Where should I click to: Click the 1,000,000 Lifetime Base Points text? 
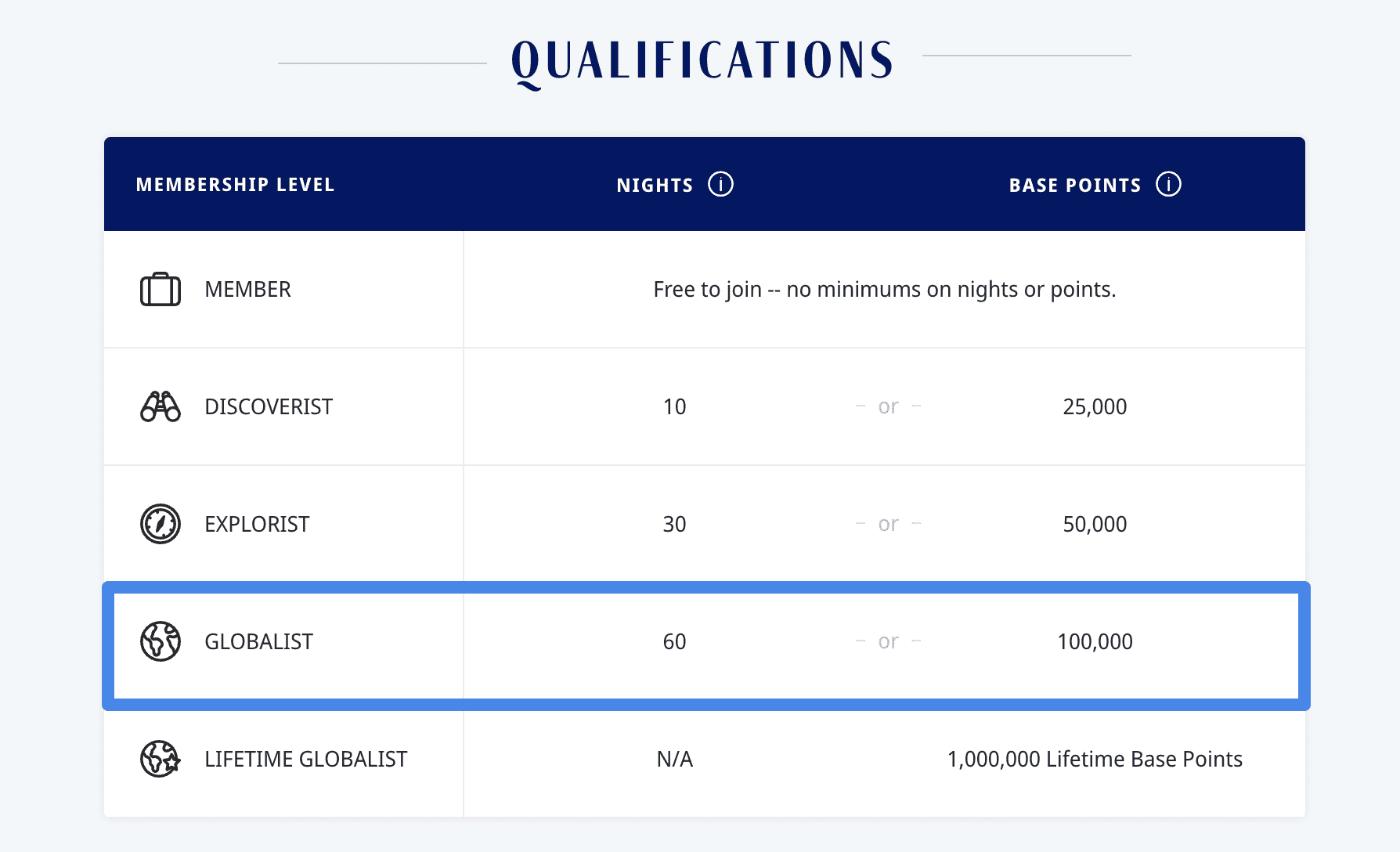(x=1095, y=758)
